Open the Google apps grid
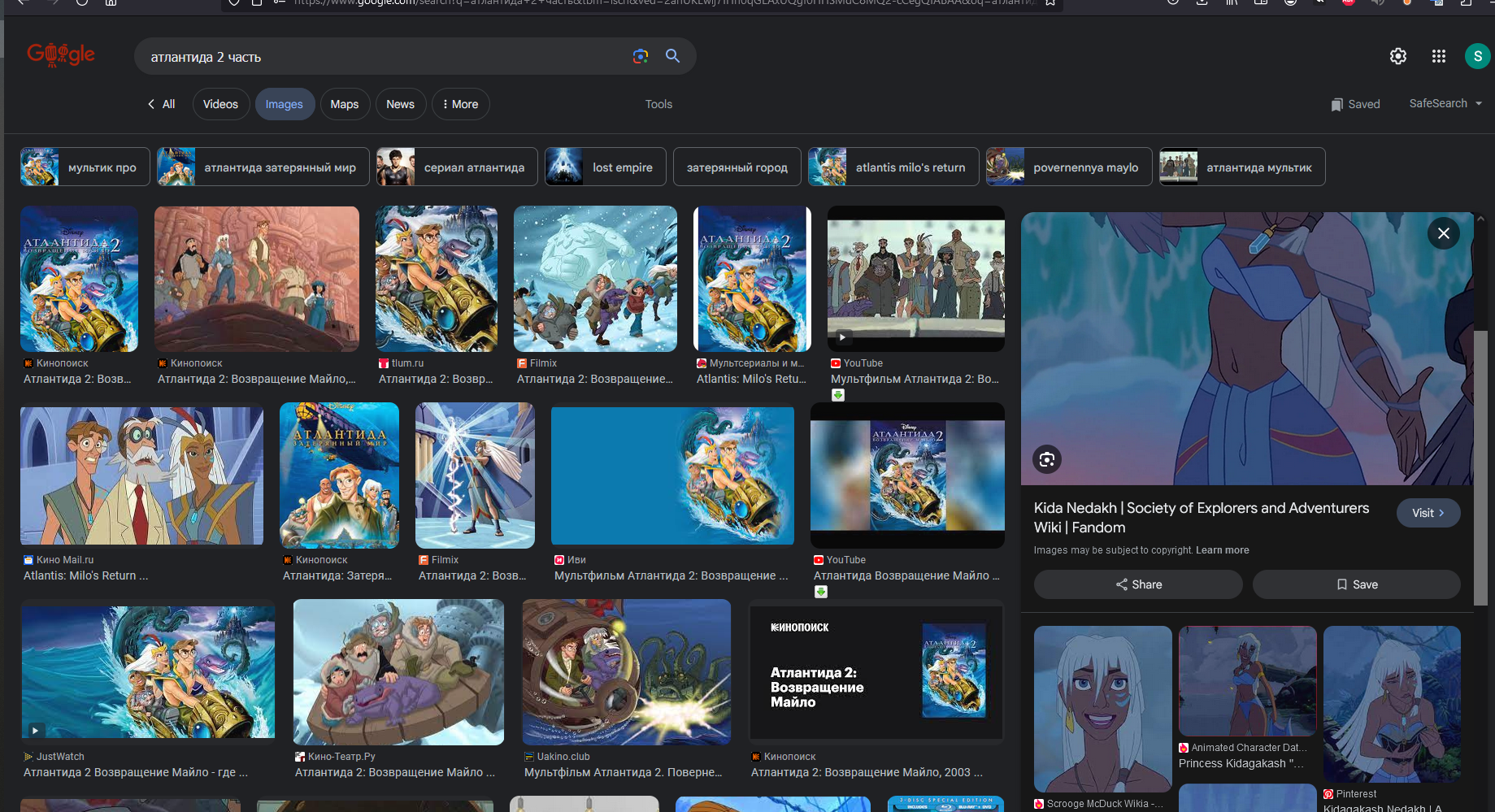The image size is (1495, 812). [x=1439, y=56]
